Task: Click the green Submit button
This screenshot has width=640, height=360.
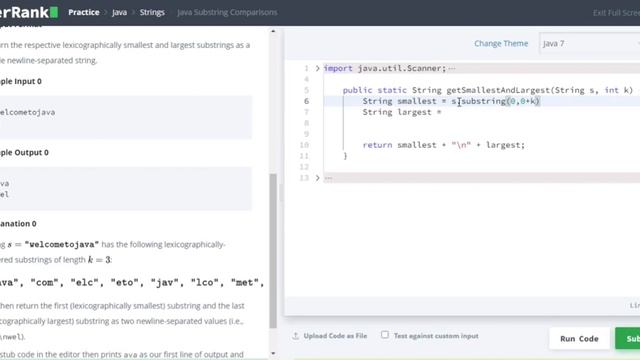Action: click(628, 338)
